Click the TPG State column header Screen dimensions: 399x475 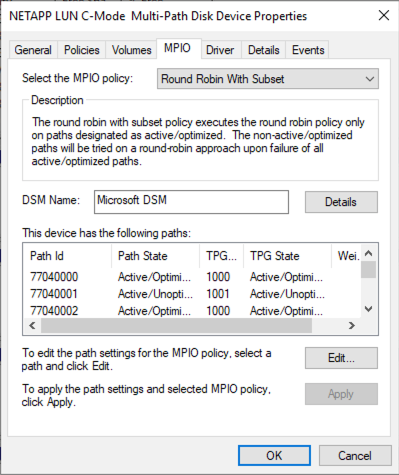coord(288,256)
